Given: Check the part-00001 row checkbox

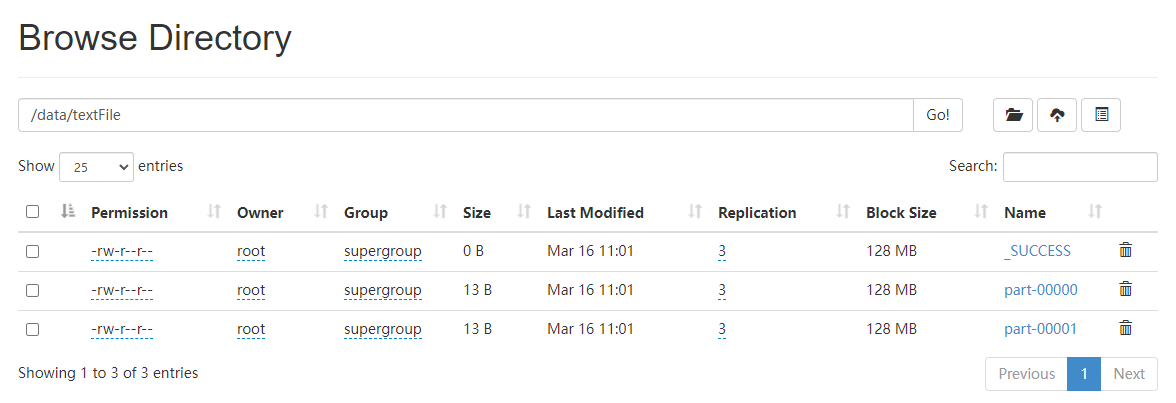Looking at the screenshot, I should coord(32,329).
